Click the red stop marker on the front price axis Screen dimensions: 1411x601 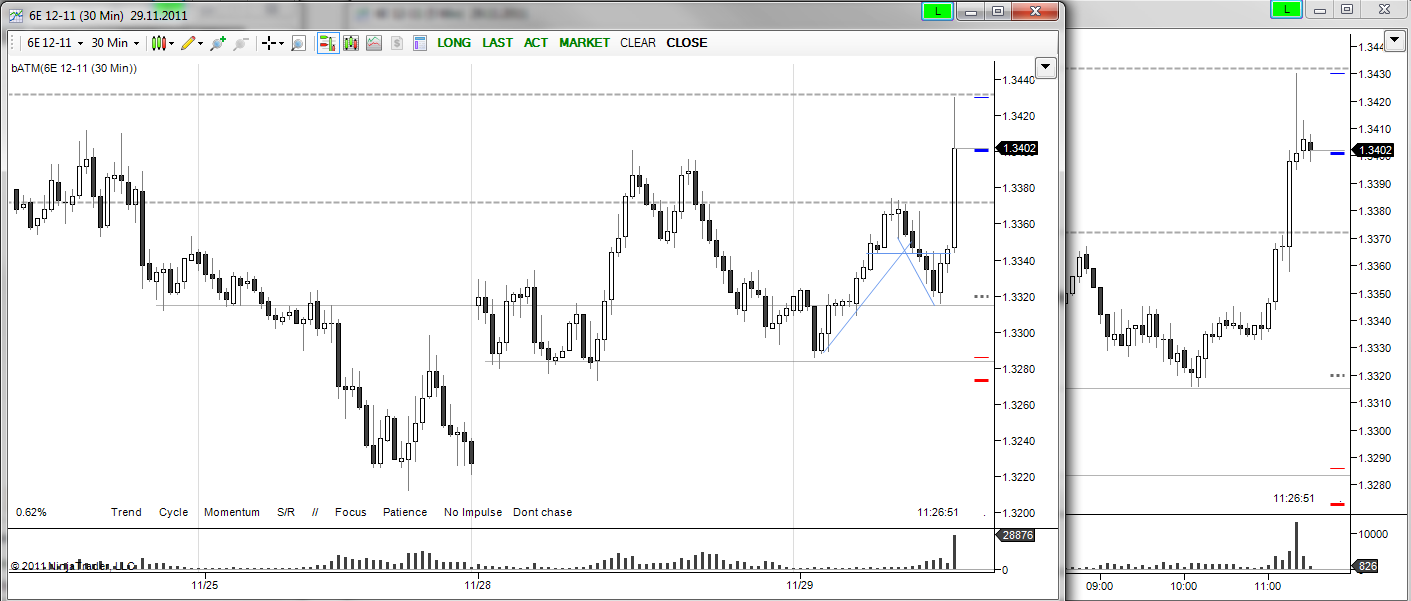pos(981,380)
